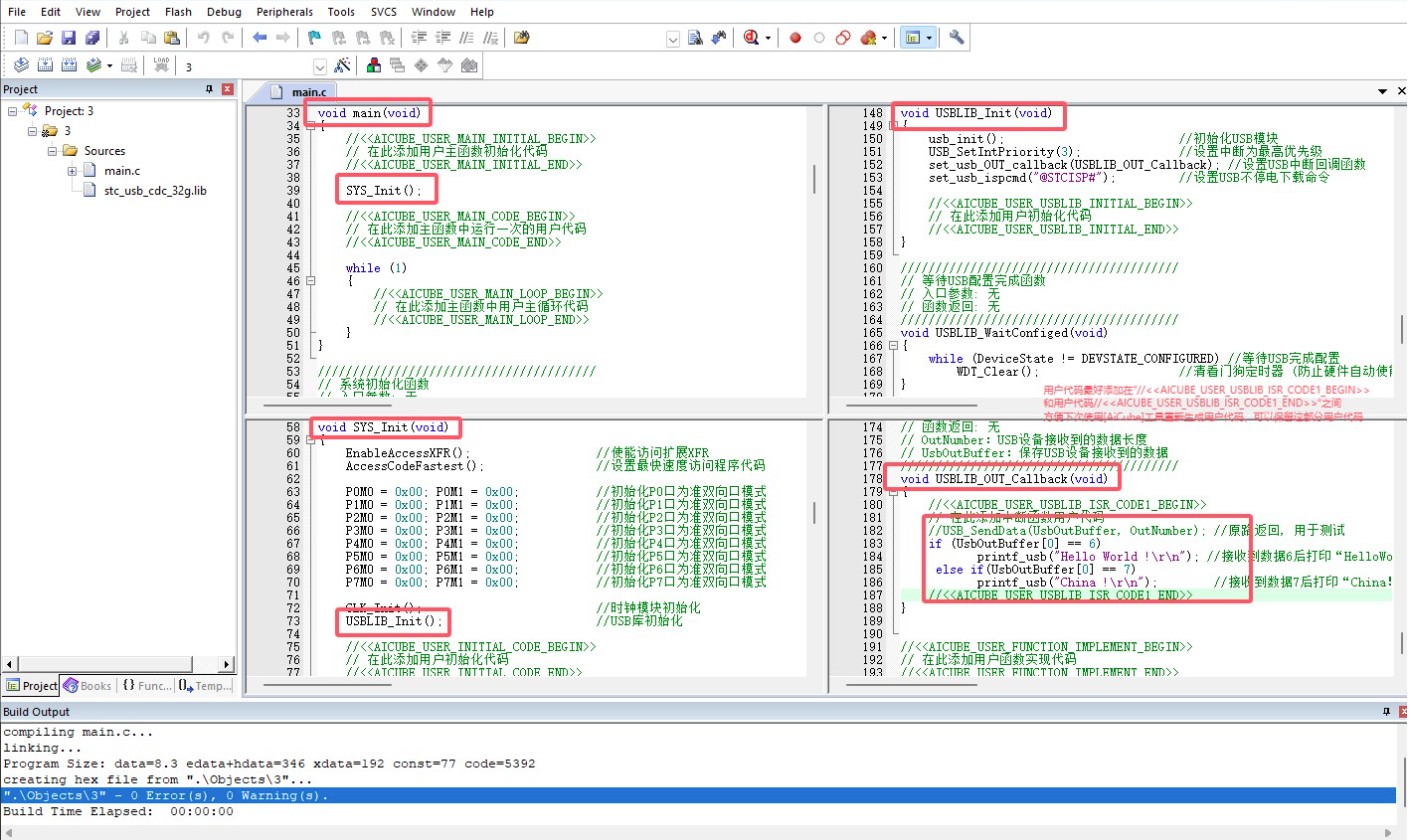
Task: Close the Project panel
Action: (228, 90)
